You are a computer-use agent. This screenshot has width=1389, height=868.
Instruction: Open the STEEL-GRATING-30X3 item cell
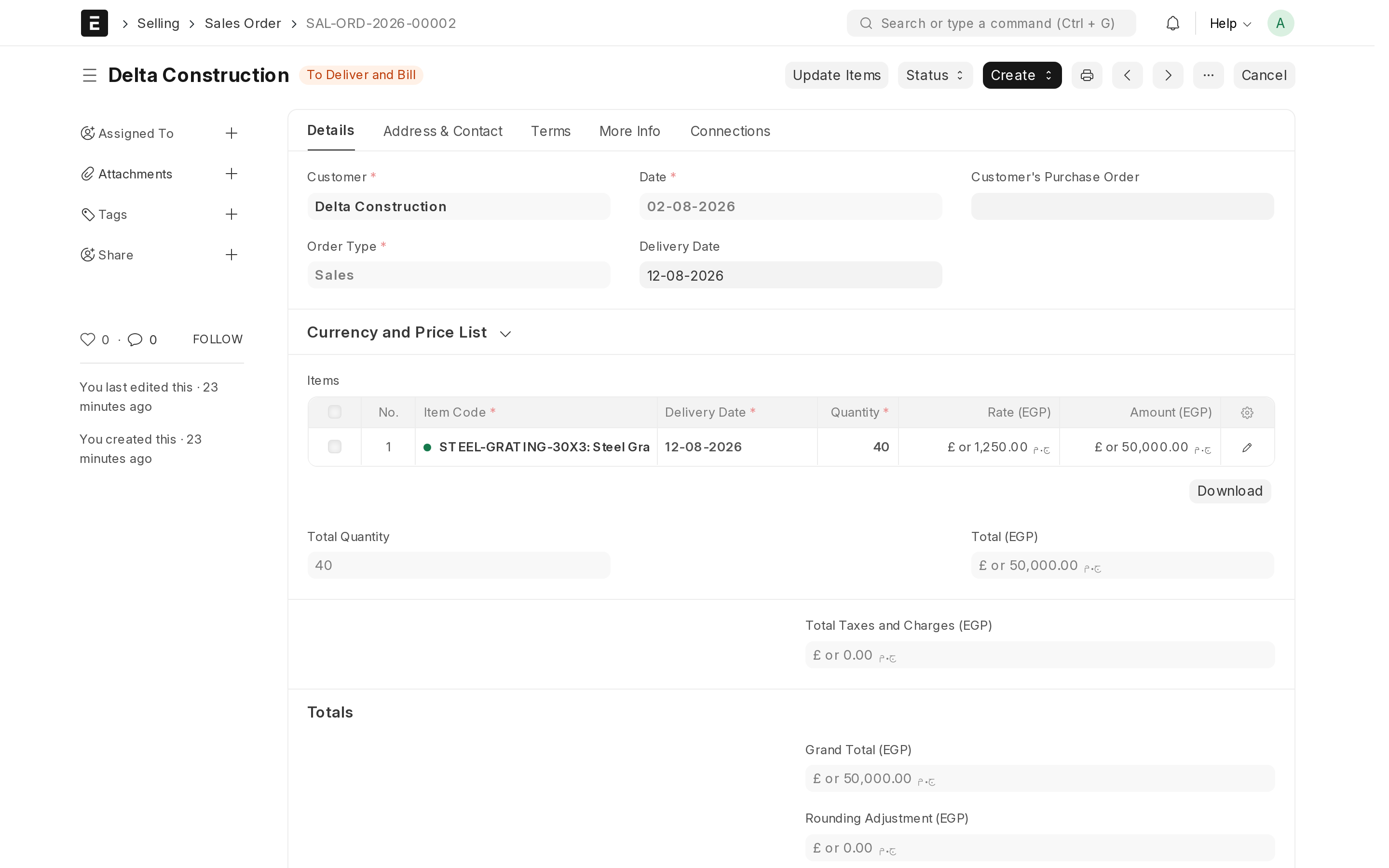click(x=535, y=447)
